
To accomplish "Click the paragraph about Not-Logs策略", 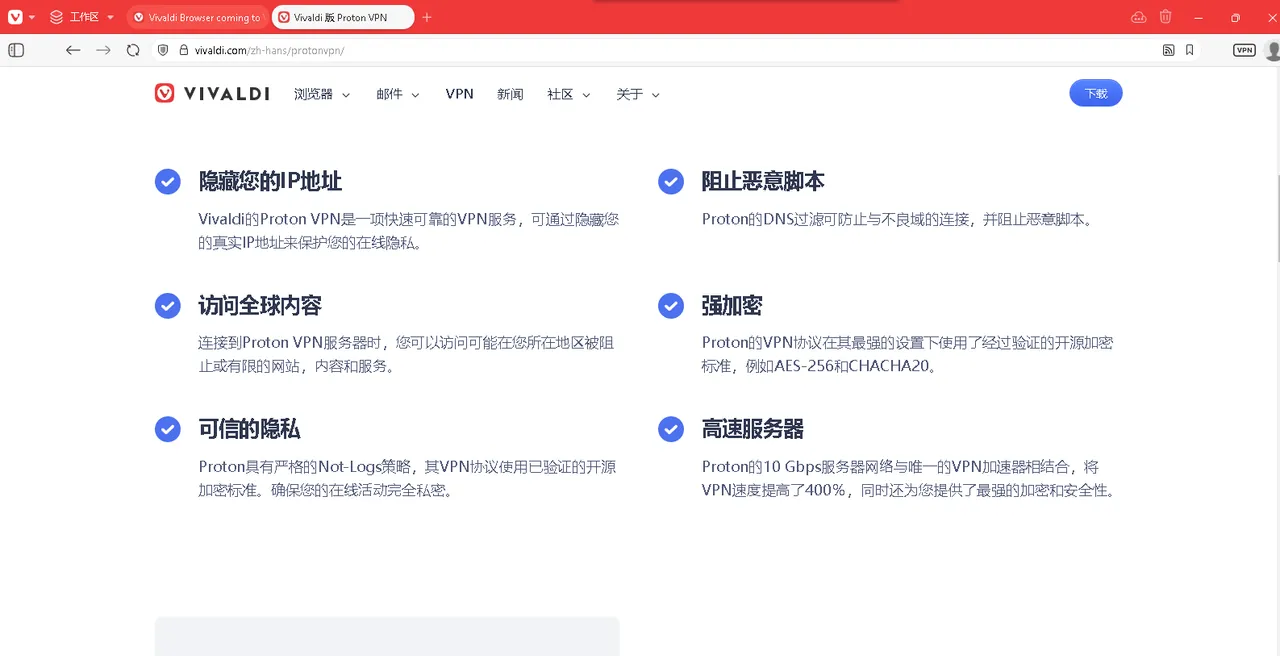I will (407, 478).
